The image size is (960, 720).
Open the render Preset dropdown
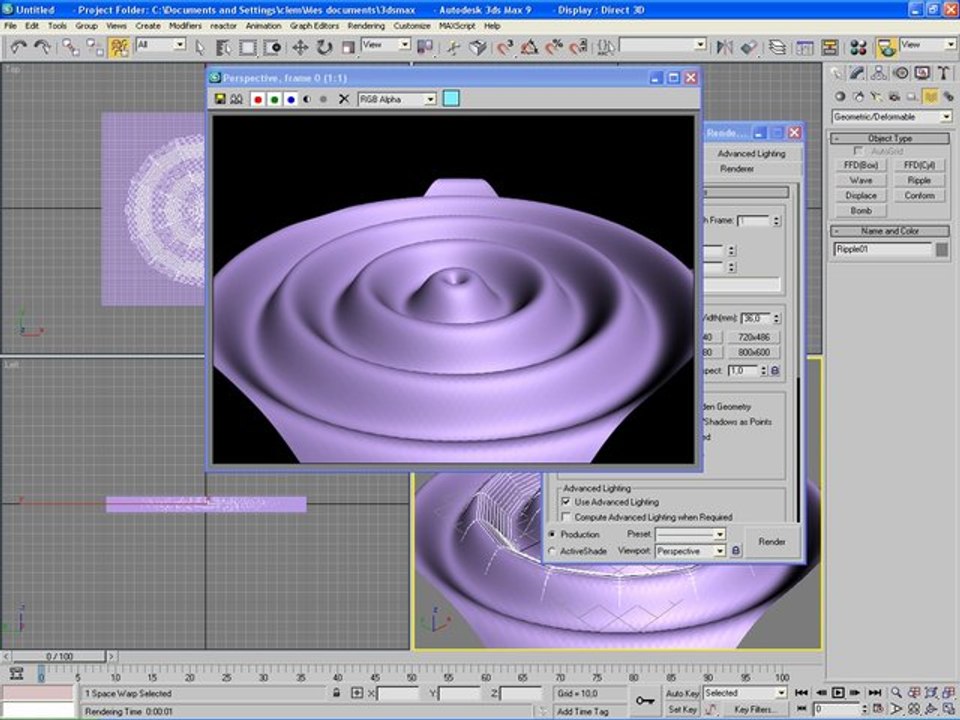click(x=690, y=534)
